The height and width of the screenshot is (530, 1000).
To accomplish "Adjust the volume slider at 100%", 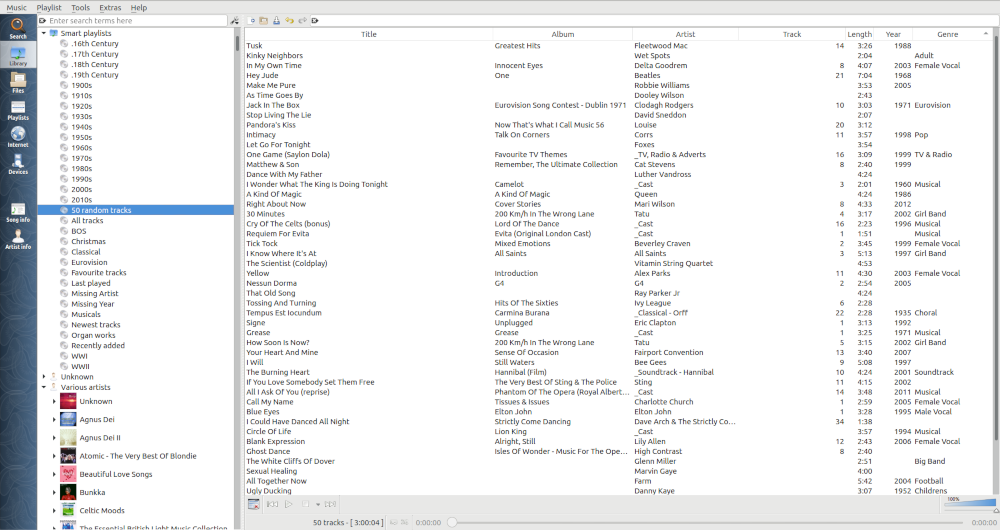I will (x=969, y=504).
